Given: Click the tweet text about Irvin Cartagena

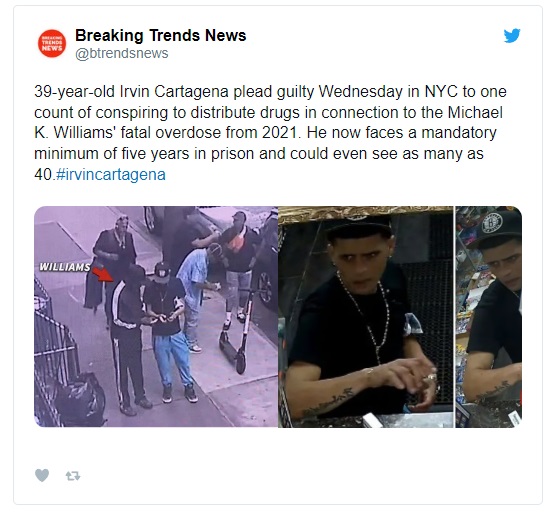Looking at the screenshot, I should coord(270,133).
